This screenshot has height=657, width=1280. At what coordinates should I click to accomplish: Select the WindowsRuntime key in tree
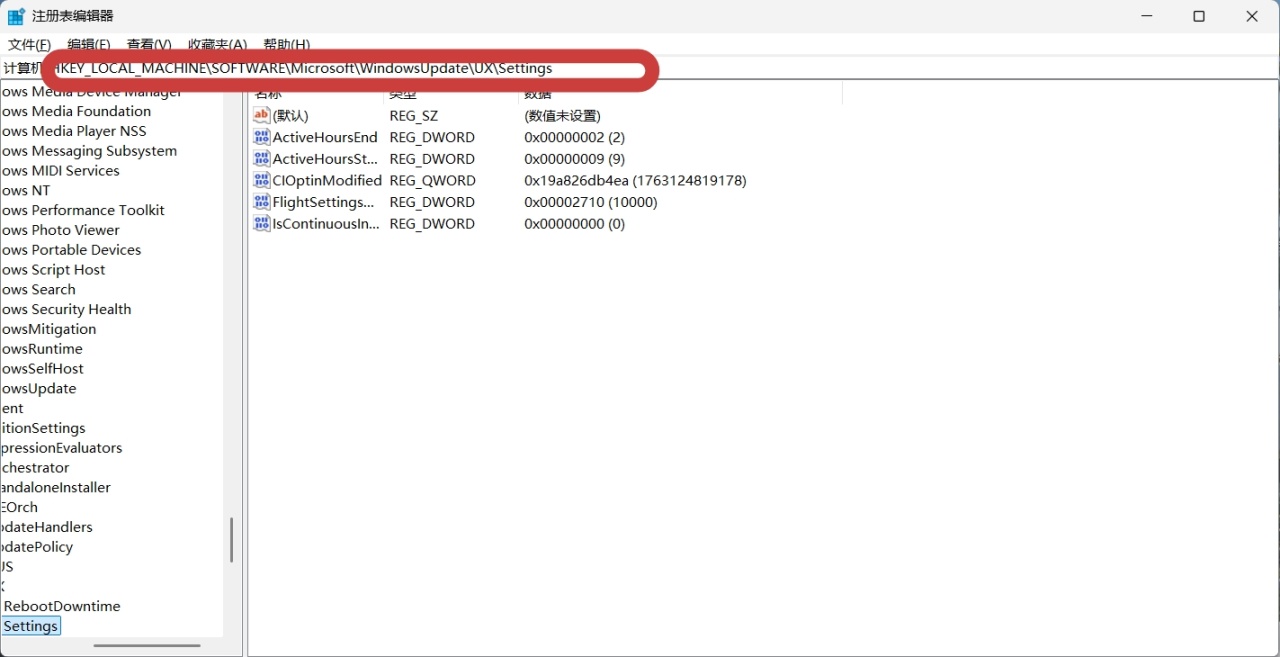click(x=42, y=349)
